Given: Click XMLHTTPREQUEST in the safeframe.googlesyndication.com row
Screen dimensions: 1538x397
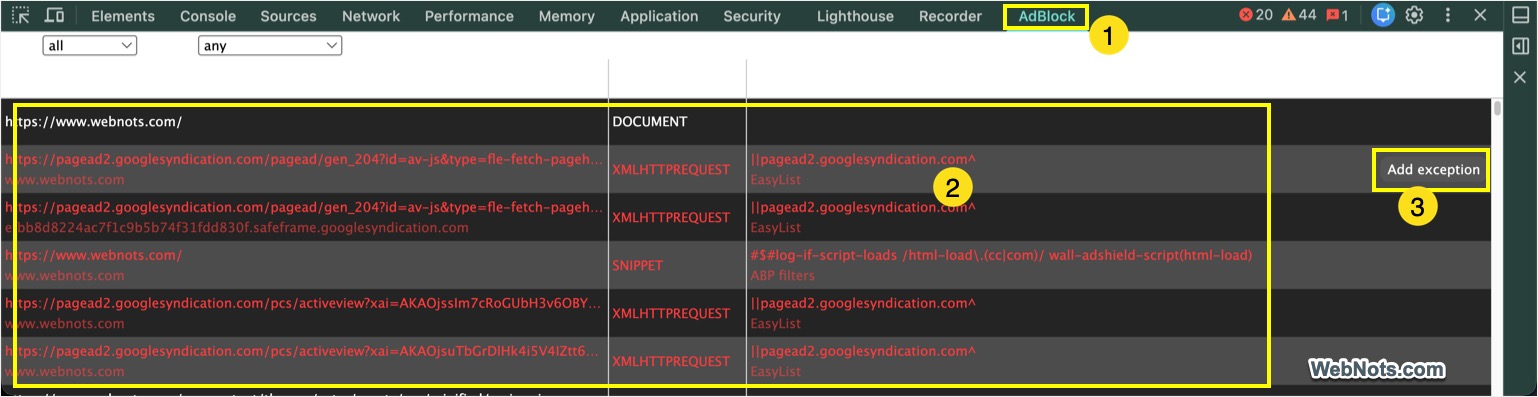Looking at the screenshot, I should 671,218.
